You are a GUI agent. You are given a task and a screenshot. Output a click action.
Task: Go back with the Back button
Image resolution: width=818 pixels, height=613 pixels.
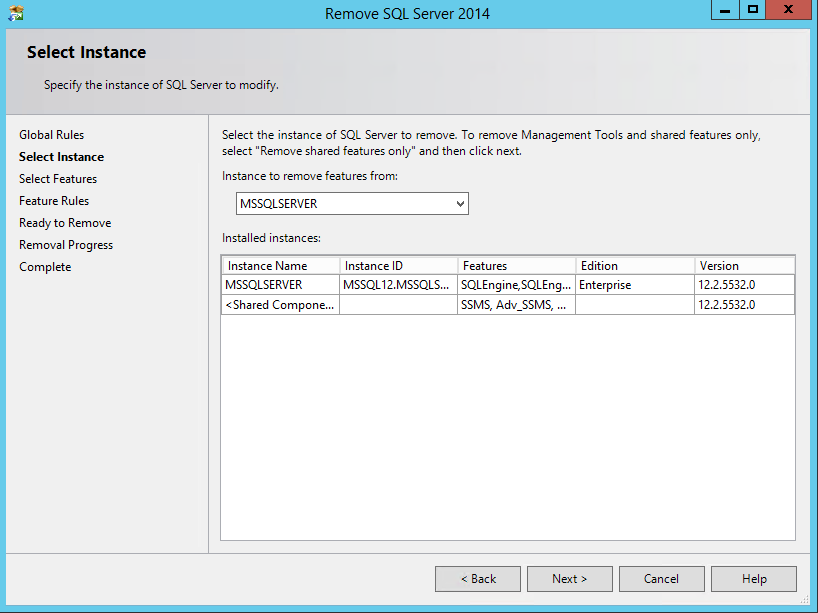click(x=477, y=579)
